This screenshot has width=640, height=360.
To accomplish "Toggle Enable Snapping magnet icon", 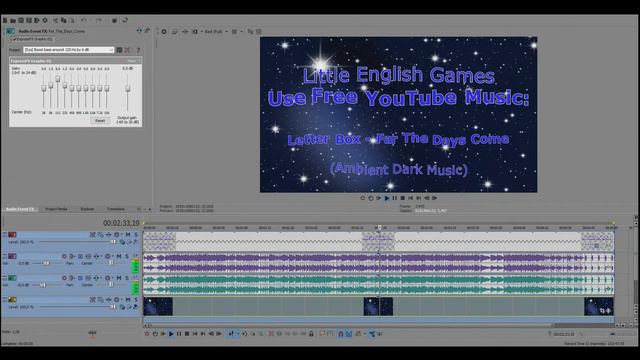I will click(341, 334).
